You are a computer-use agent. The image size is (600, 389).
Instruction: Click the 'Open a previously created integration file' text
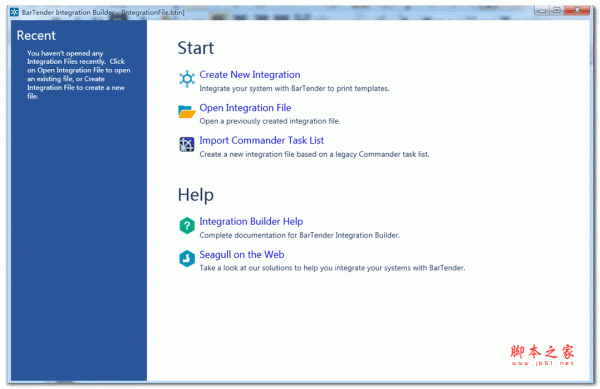[x=270, y=121]
